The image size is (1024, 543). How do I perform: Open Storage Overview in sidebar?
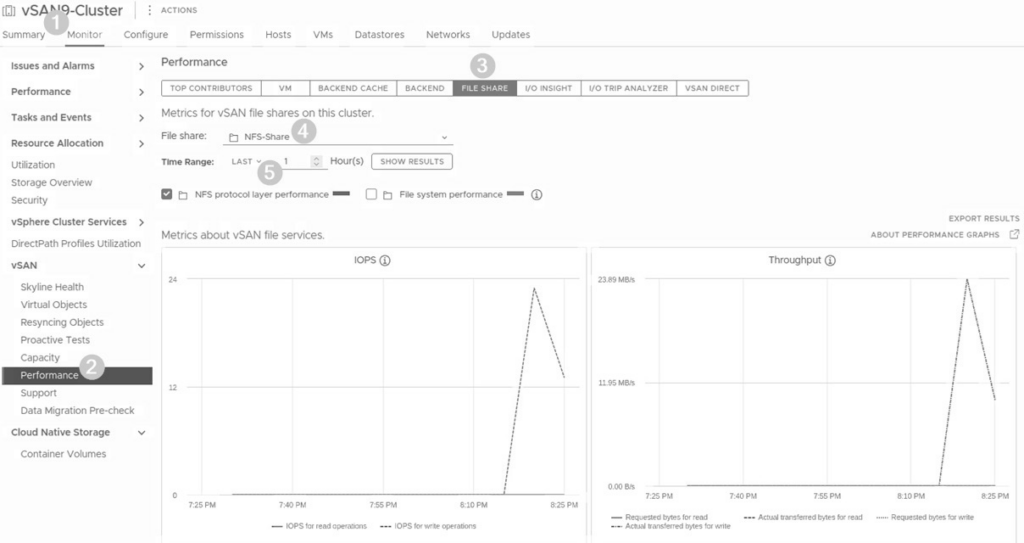pyautogui.click(x=52, y=182)
